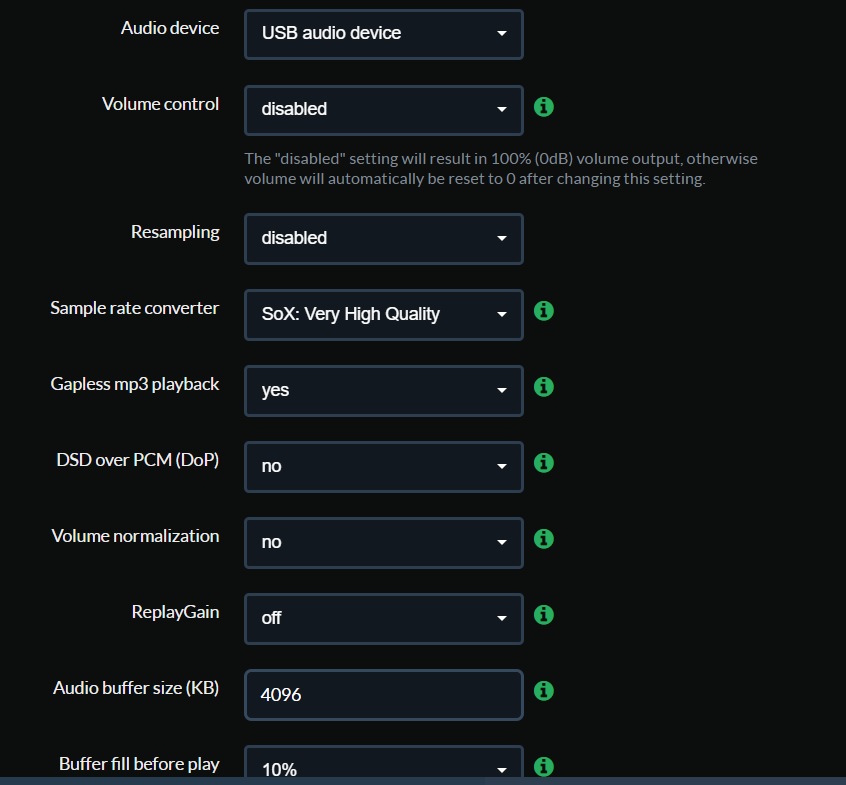846x785 pixels.
Task: Click info icon for Buffer fill before play
Action: 543,767
